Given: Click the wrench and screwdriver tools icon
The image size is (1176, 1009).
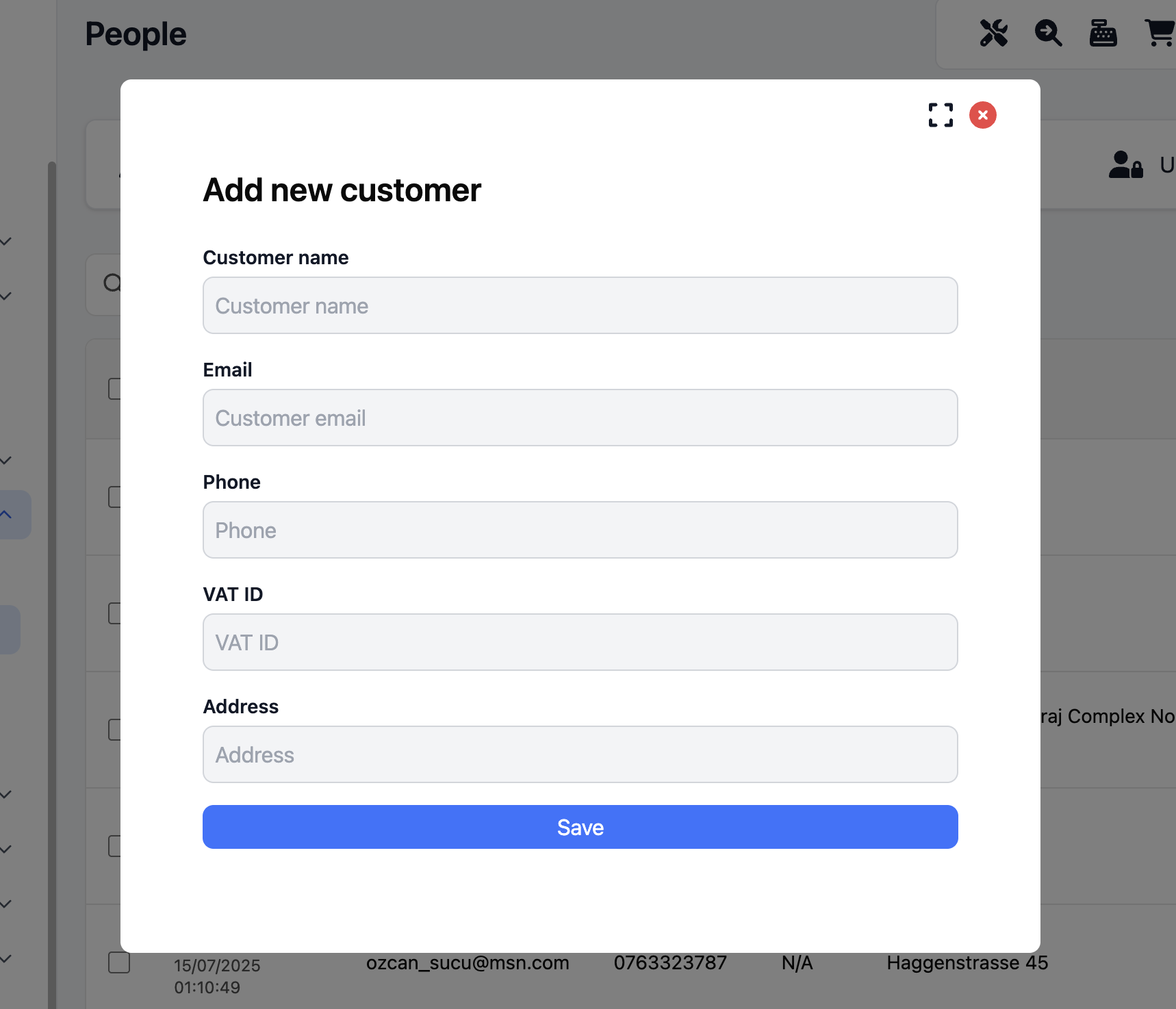Looking at the screenshot, I should (993, 33).
